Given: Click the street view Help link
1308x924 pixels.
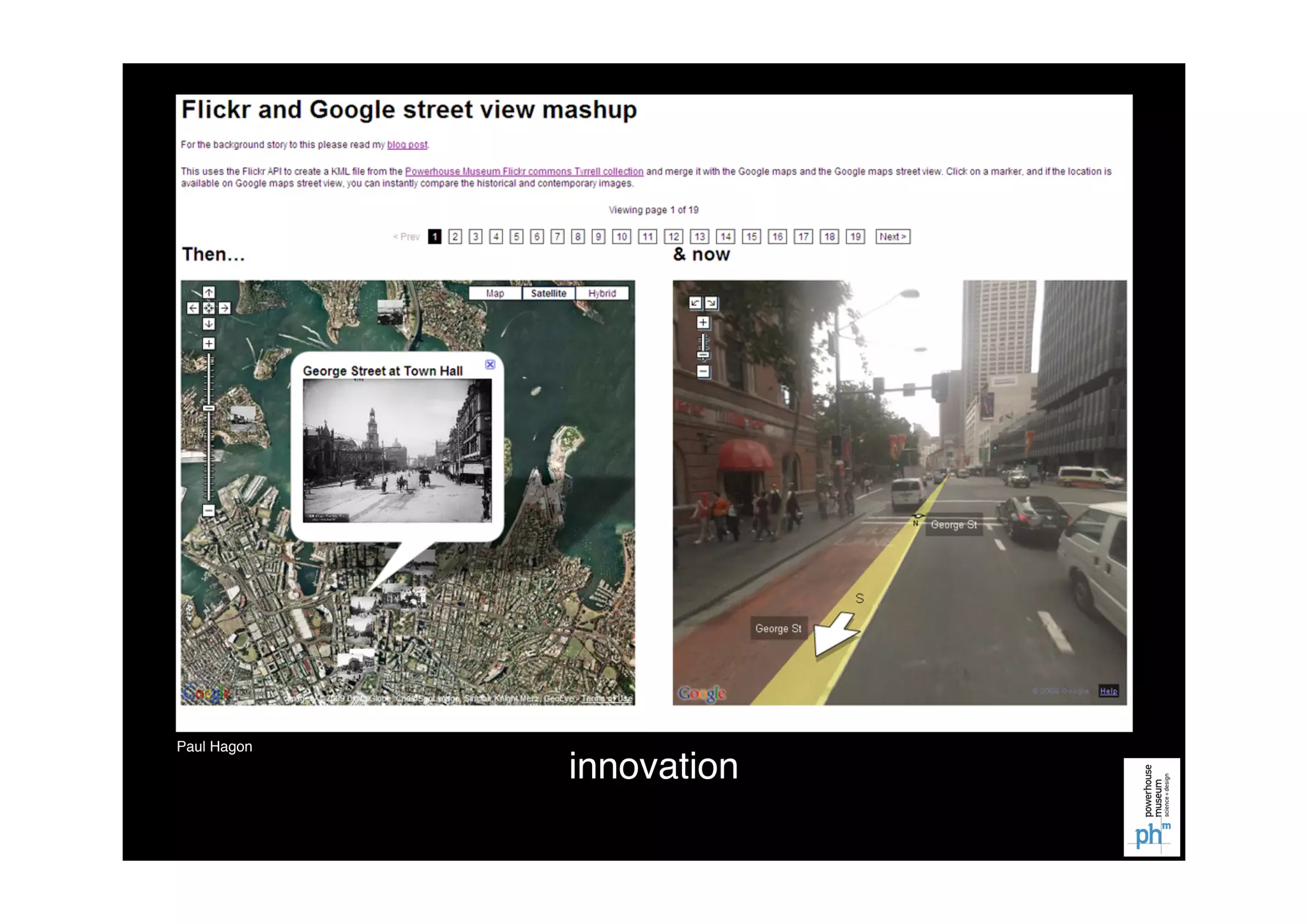Looking at the screenshot, I should point(1108,691).
